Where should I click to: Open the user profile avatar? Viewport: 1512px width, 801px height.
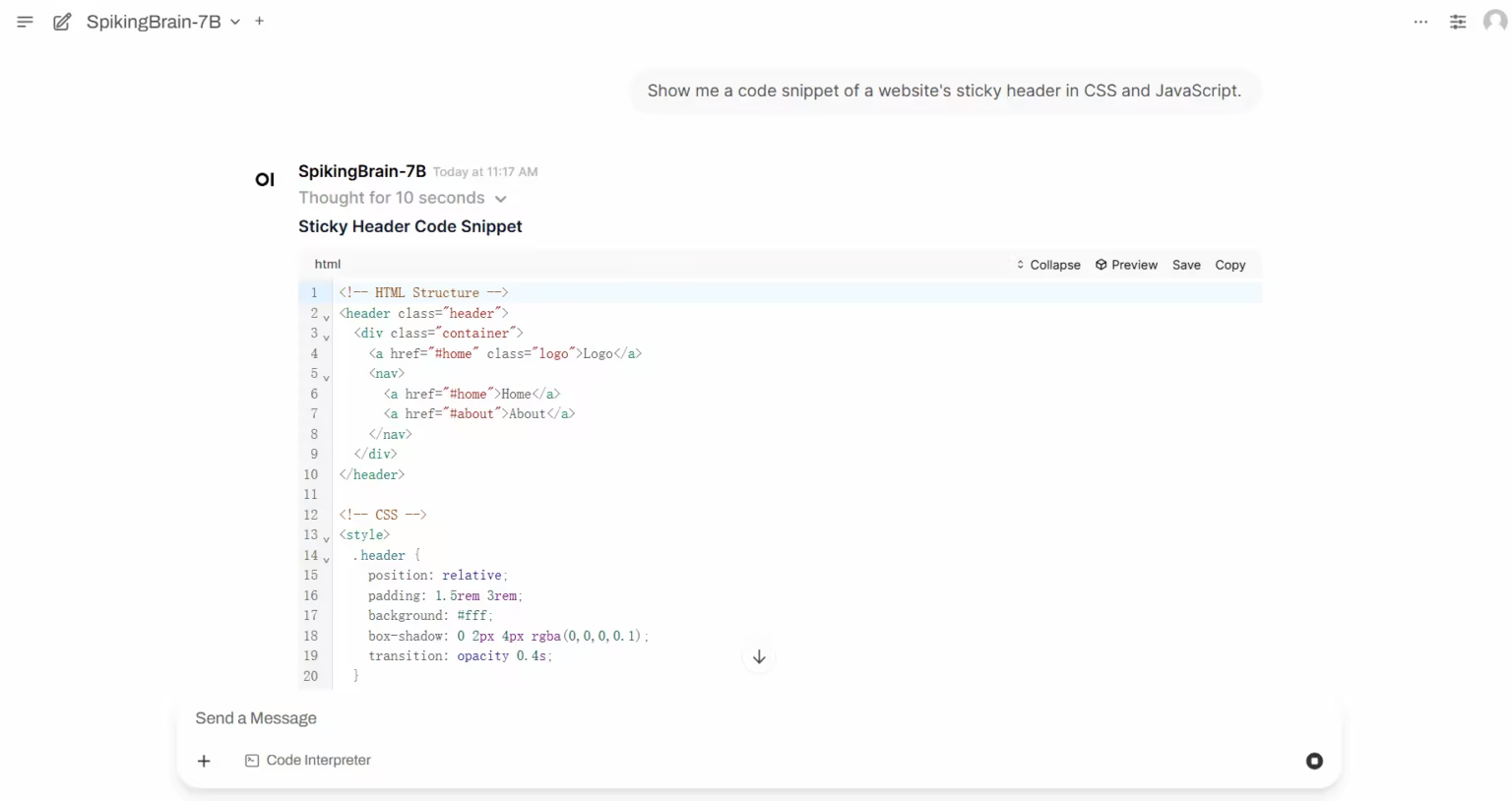[x=1494, y=22]
